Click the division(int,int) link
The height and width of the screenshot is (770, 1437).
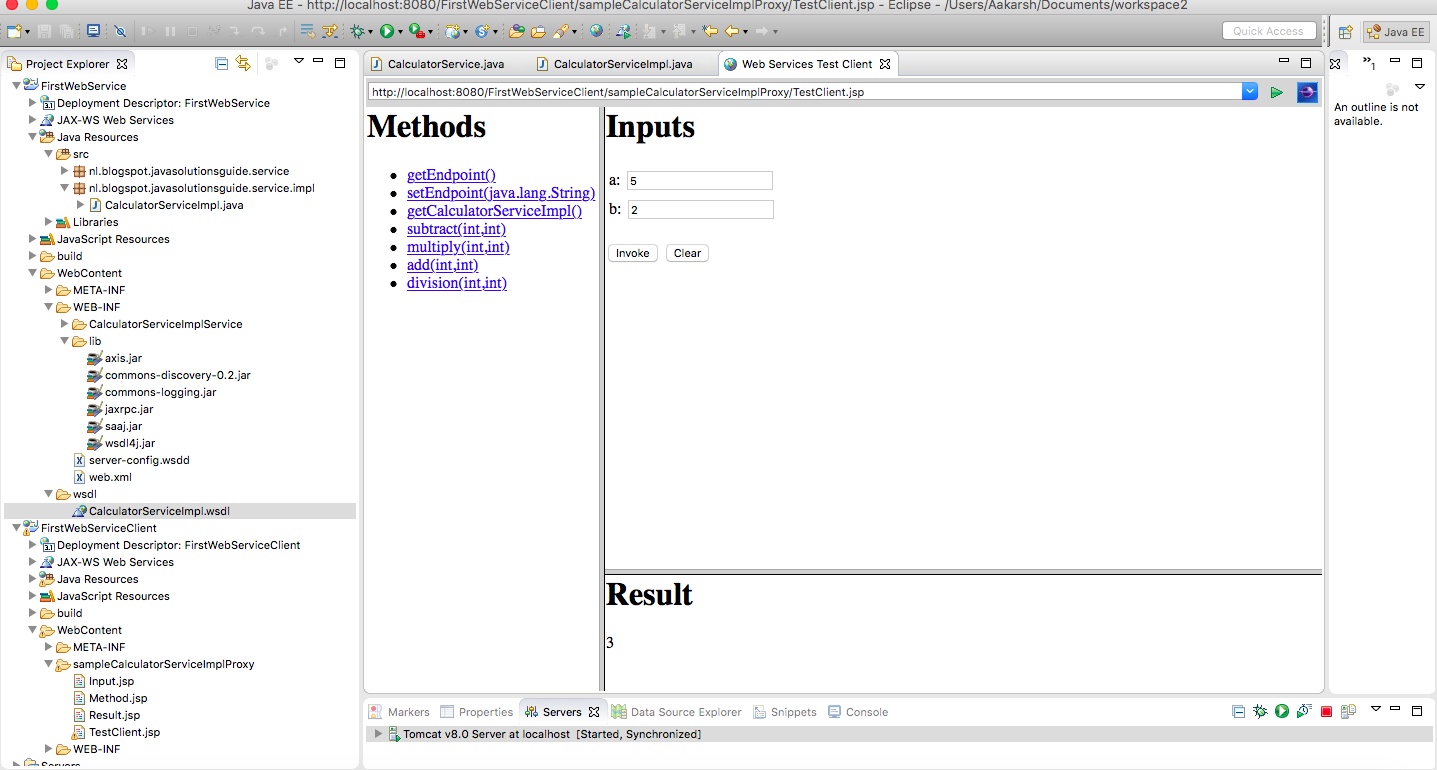coord(457,283)
